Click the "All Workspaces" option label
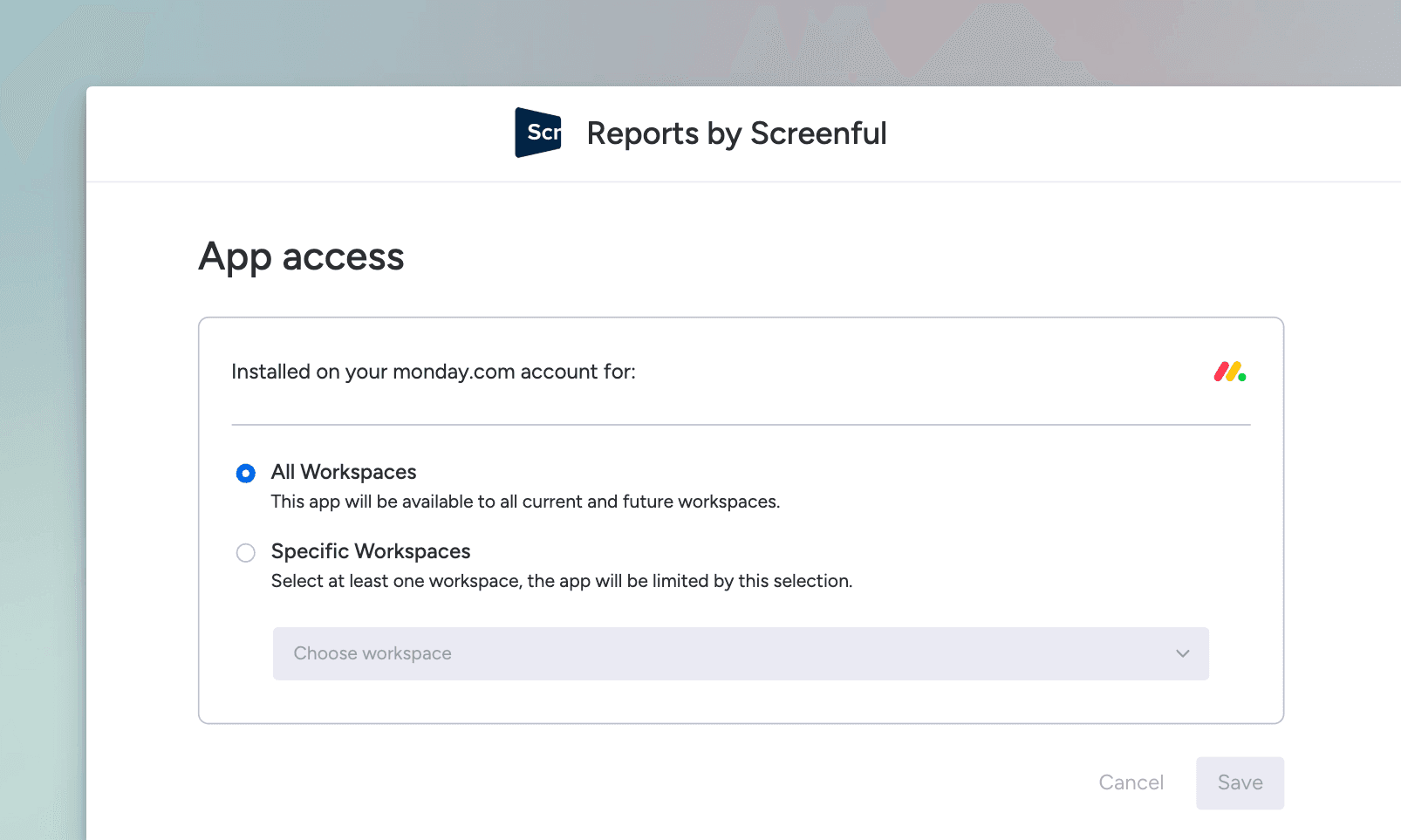This screenshot has height=840, width=1401. click(344, 472)
